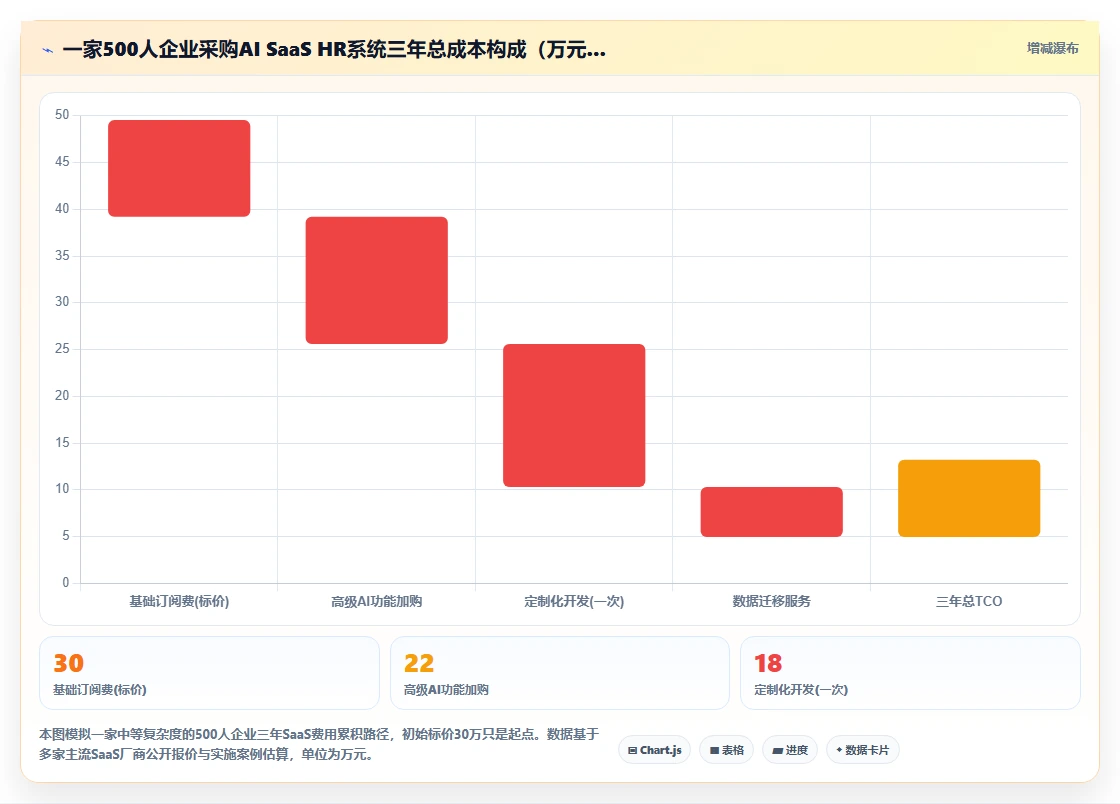
Task: Click y-axis value 10
Action: (x=62, y=489)
